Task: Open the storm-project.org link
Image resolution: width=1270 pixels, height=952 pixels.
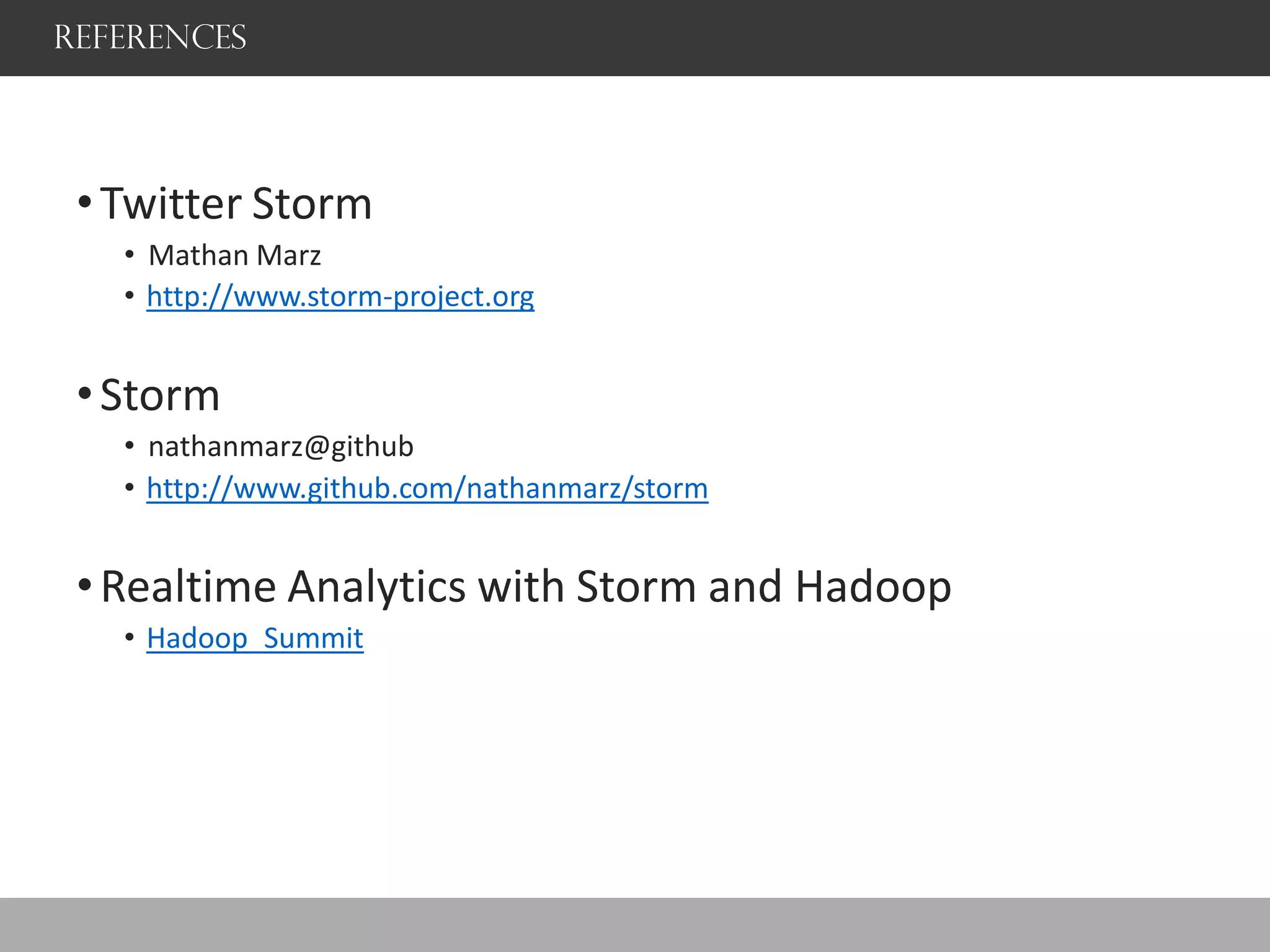Action: tap(340, 297)
